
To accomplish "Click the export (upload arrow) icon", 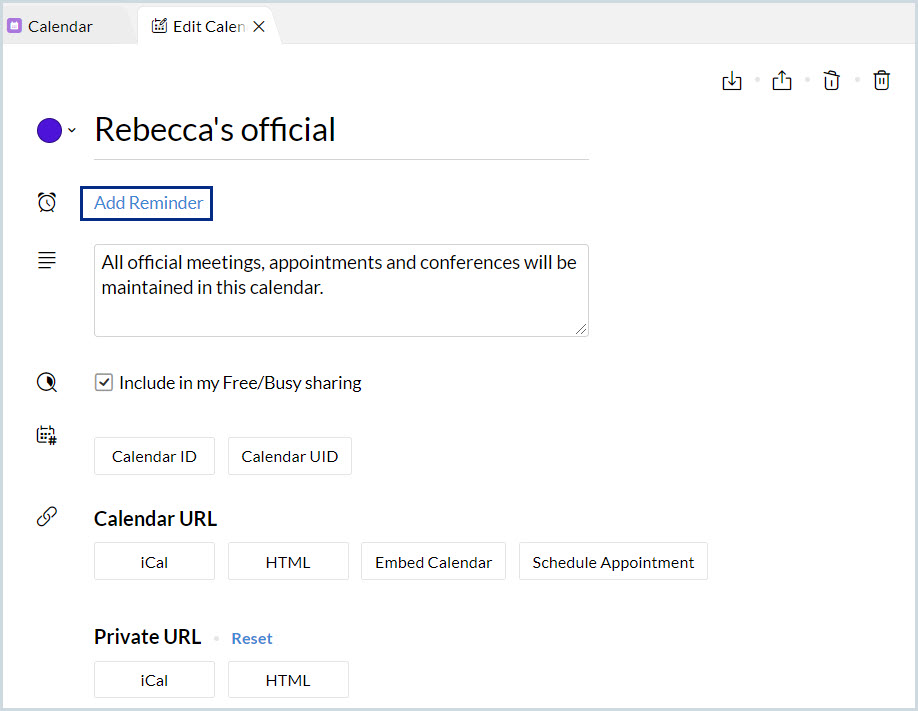I will (x=782, y=81).
